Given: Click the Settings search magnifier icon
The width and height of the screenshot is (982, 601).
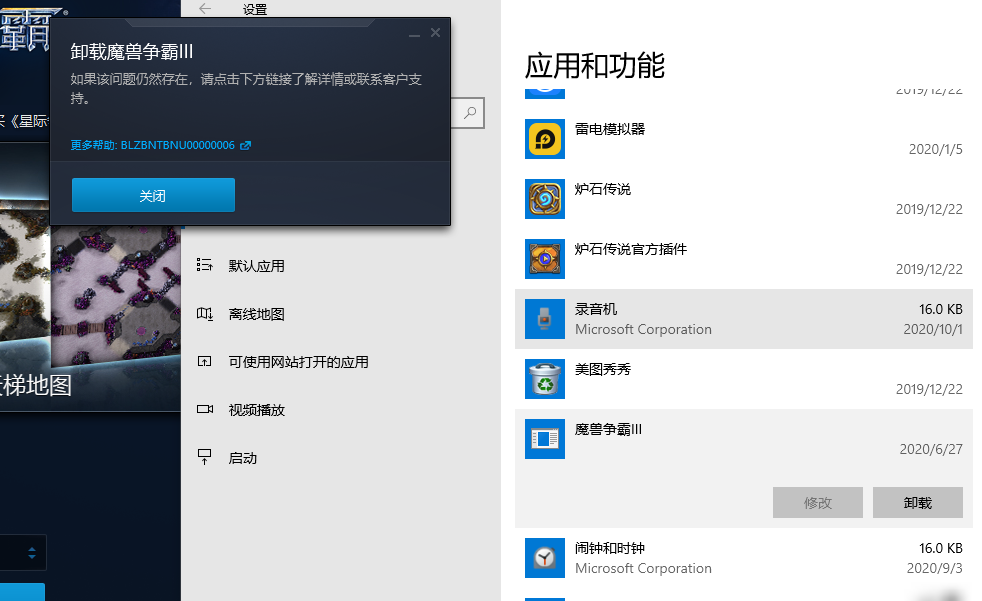Looking at the screenshot, I should pos(470,113).
